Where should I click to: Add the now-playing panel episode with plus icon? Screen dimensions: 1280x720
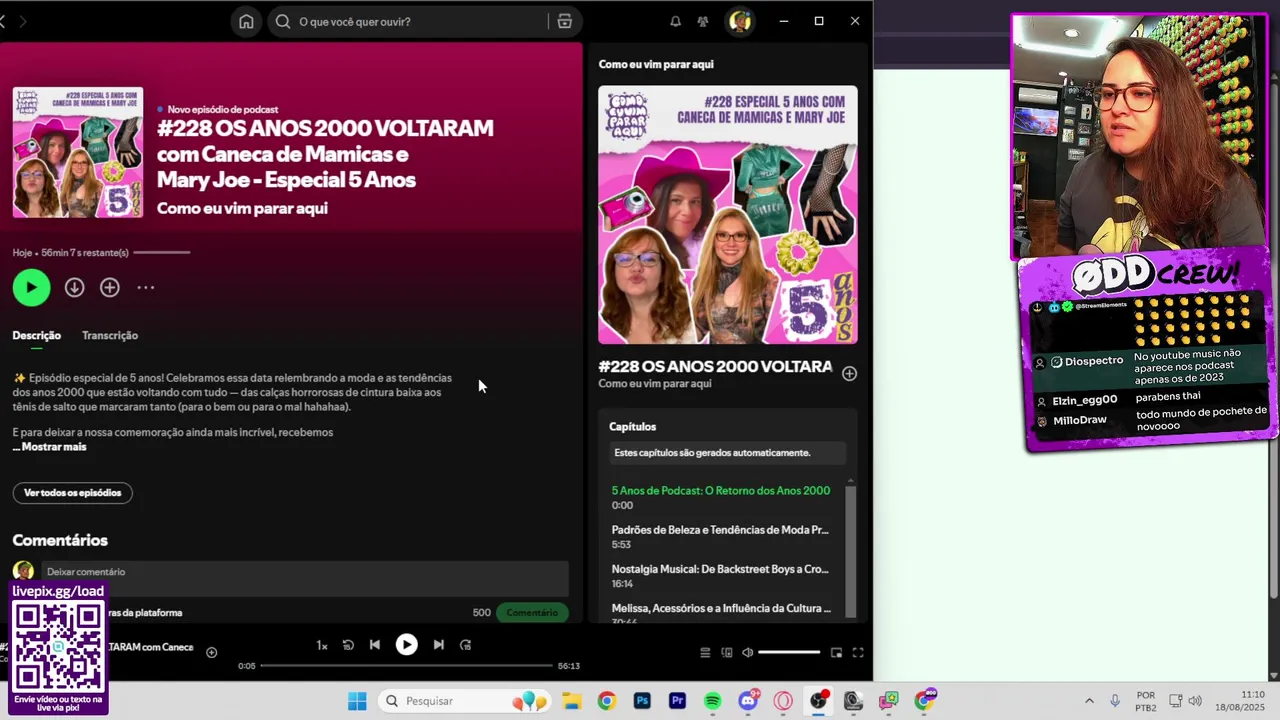pyautogui.click(x=849, y=373)
